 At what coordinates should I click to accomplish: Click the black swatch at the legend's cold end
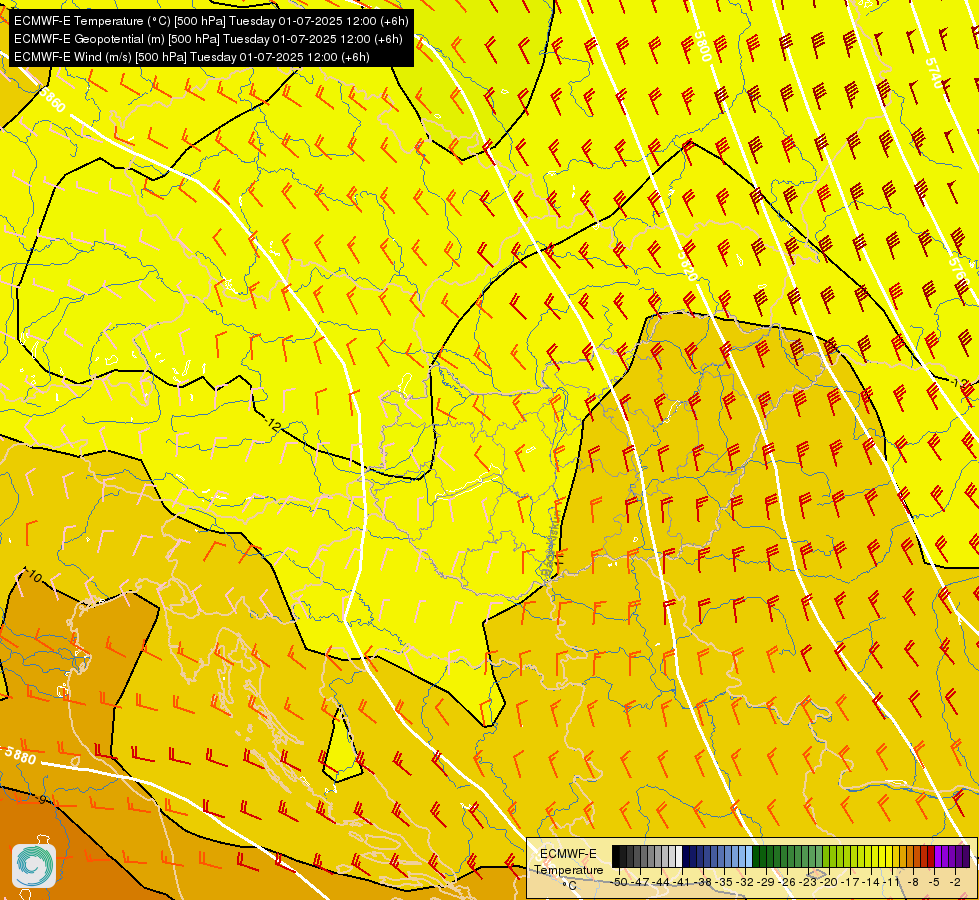click(616, 856)
